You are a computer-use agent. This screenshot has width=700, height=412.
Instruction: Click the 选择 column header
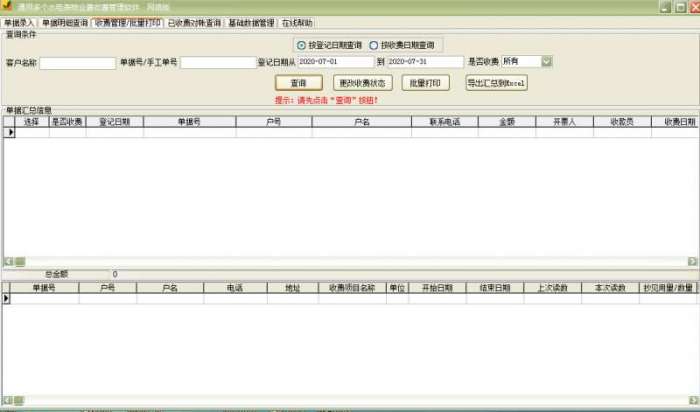32,121
